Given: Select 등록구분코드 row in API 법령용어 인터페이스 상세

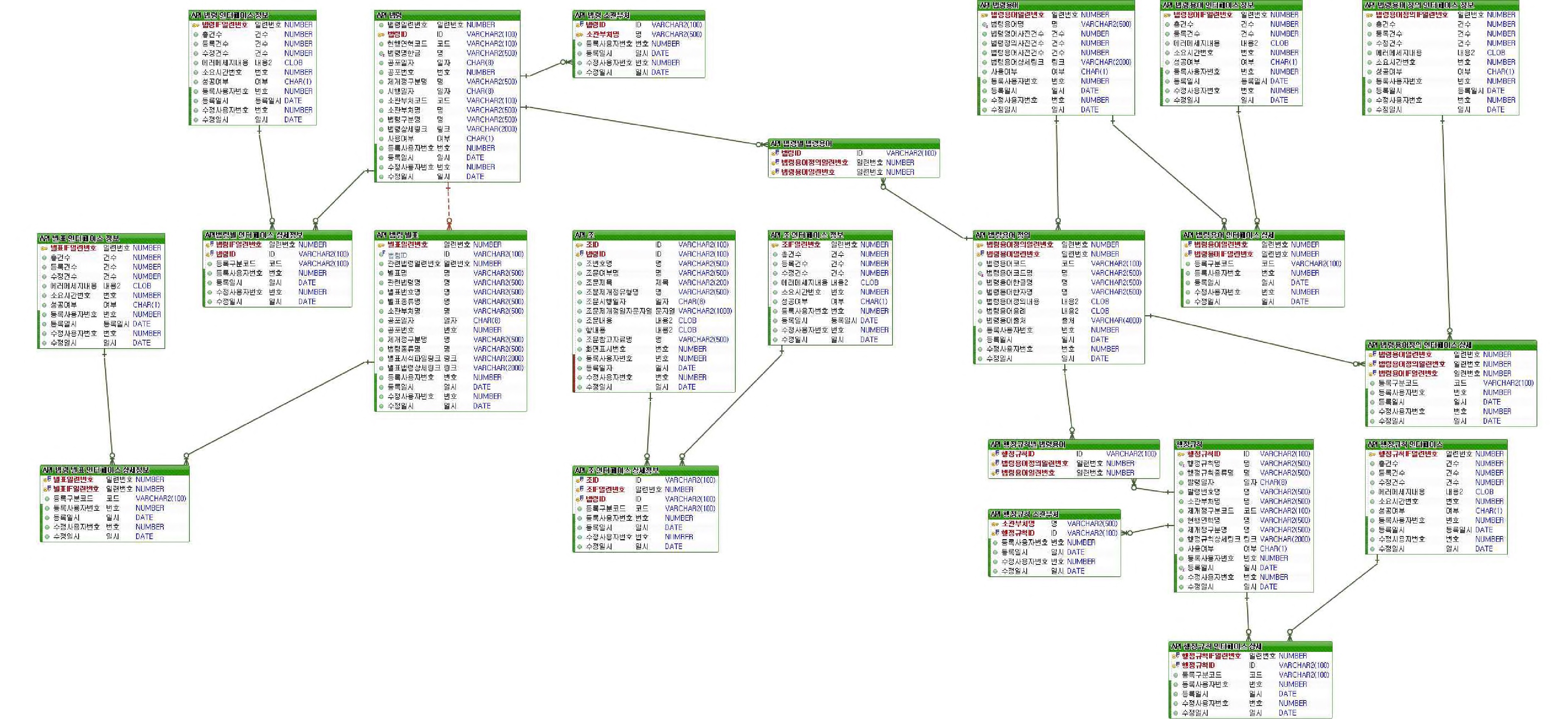Looking at the screenshot, I should (x=1263, y=263).
